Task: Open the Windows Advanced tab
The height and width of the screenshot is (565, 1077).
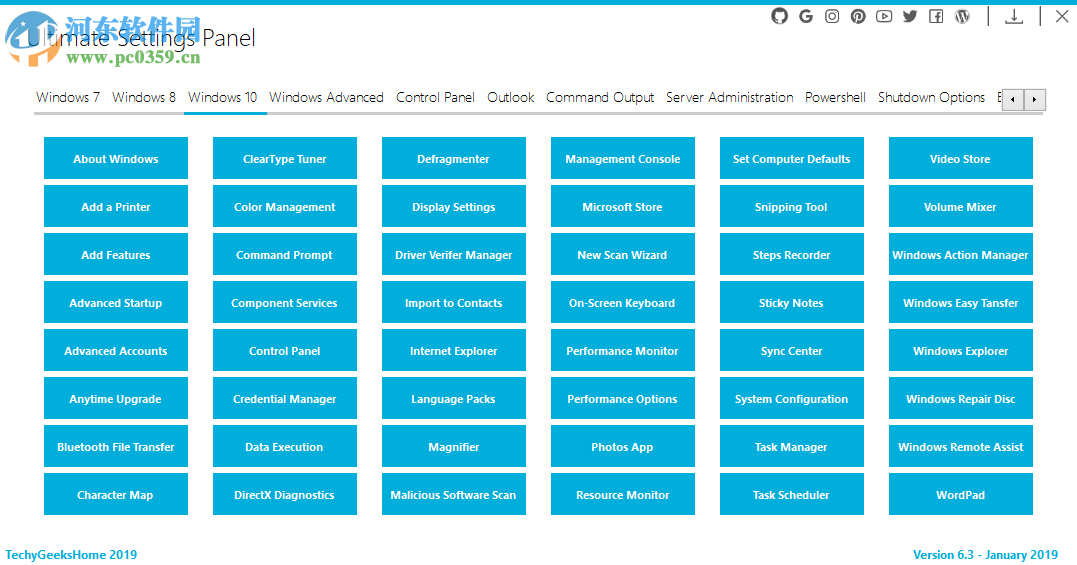Action: (326, 97)
